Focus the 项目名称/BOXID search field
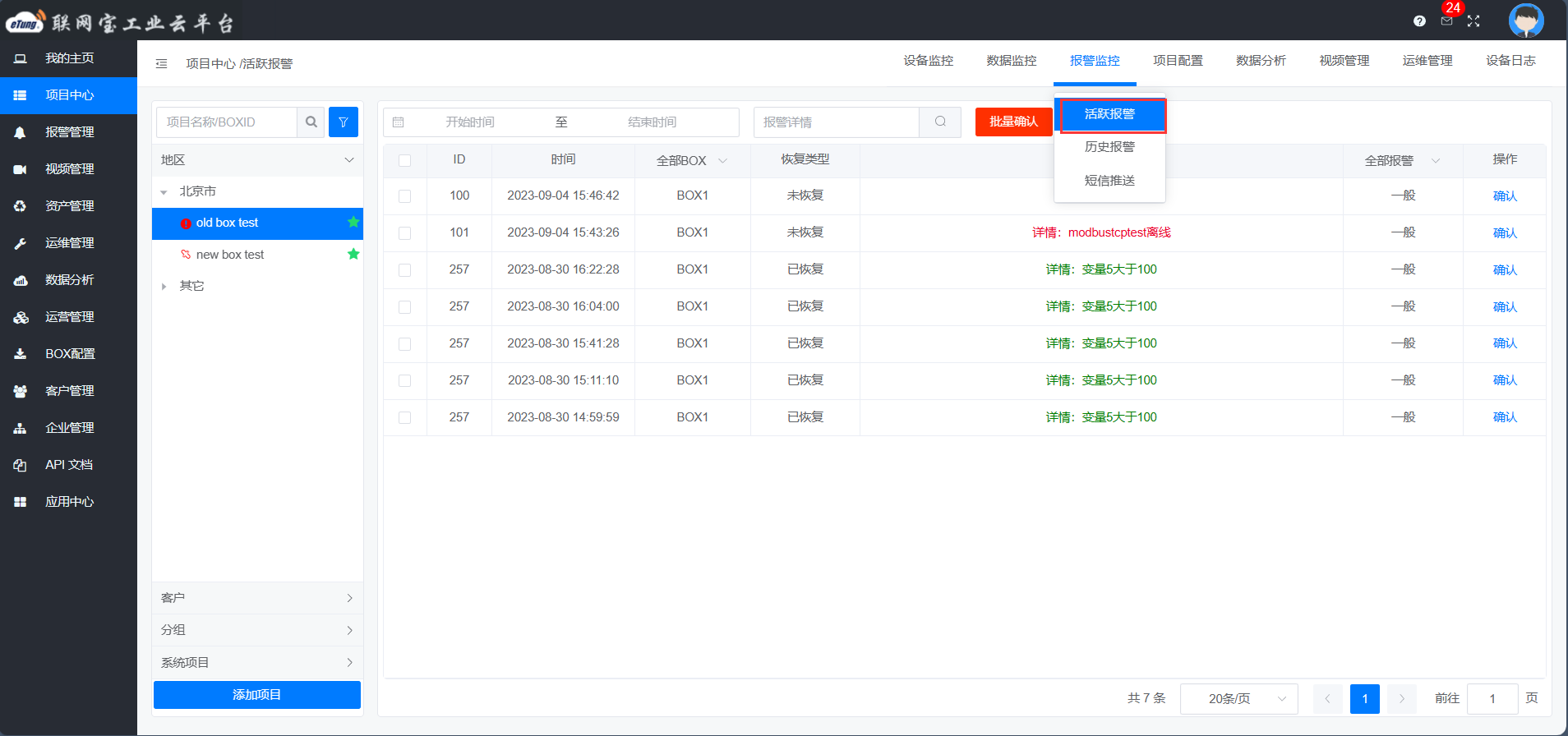Viewport: 1568px width, 736px height. pyautogui.click(x=227, y=122)
